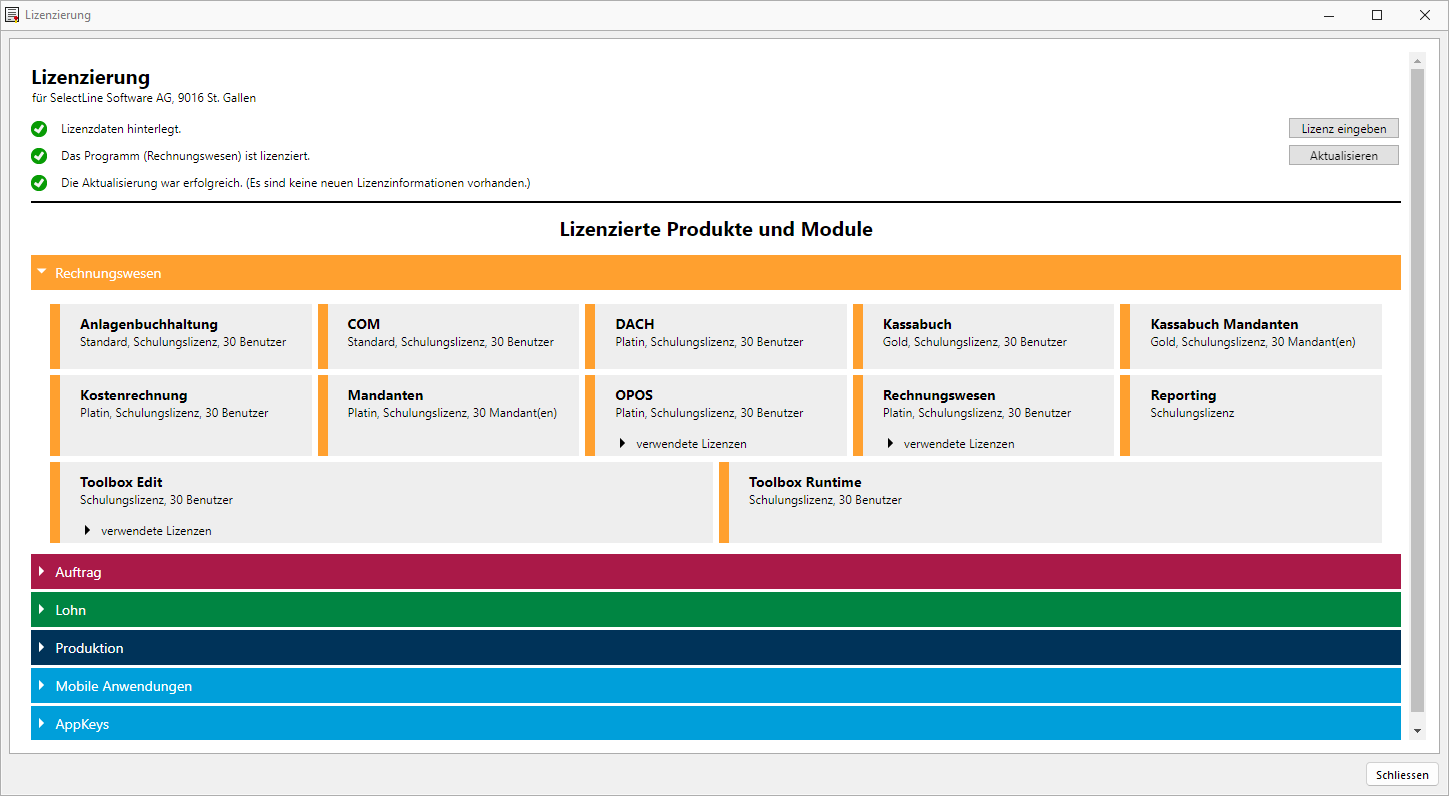Select the DACH module card title
This screenshot has height=796, width=1449.
tap(635, 324)
